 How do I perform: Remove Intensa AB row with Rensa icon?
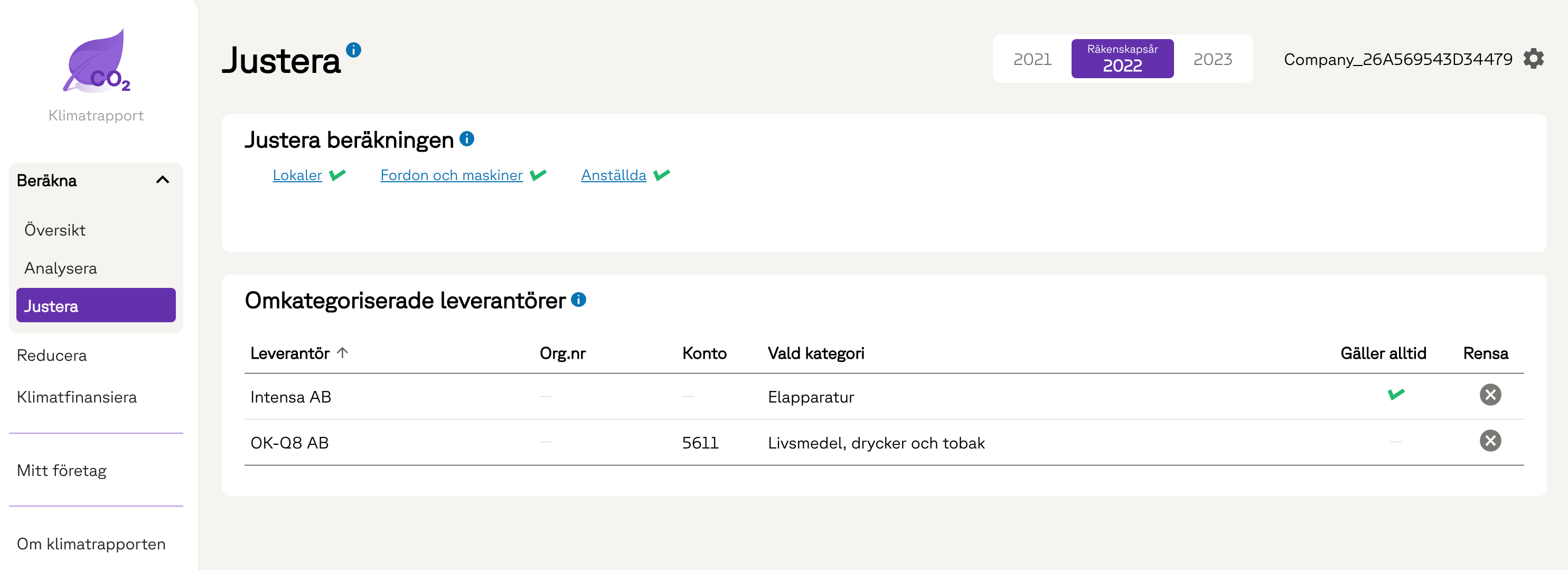(1489, 395)
